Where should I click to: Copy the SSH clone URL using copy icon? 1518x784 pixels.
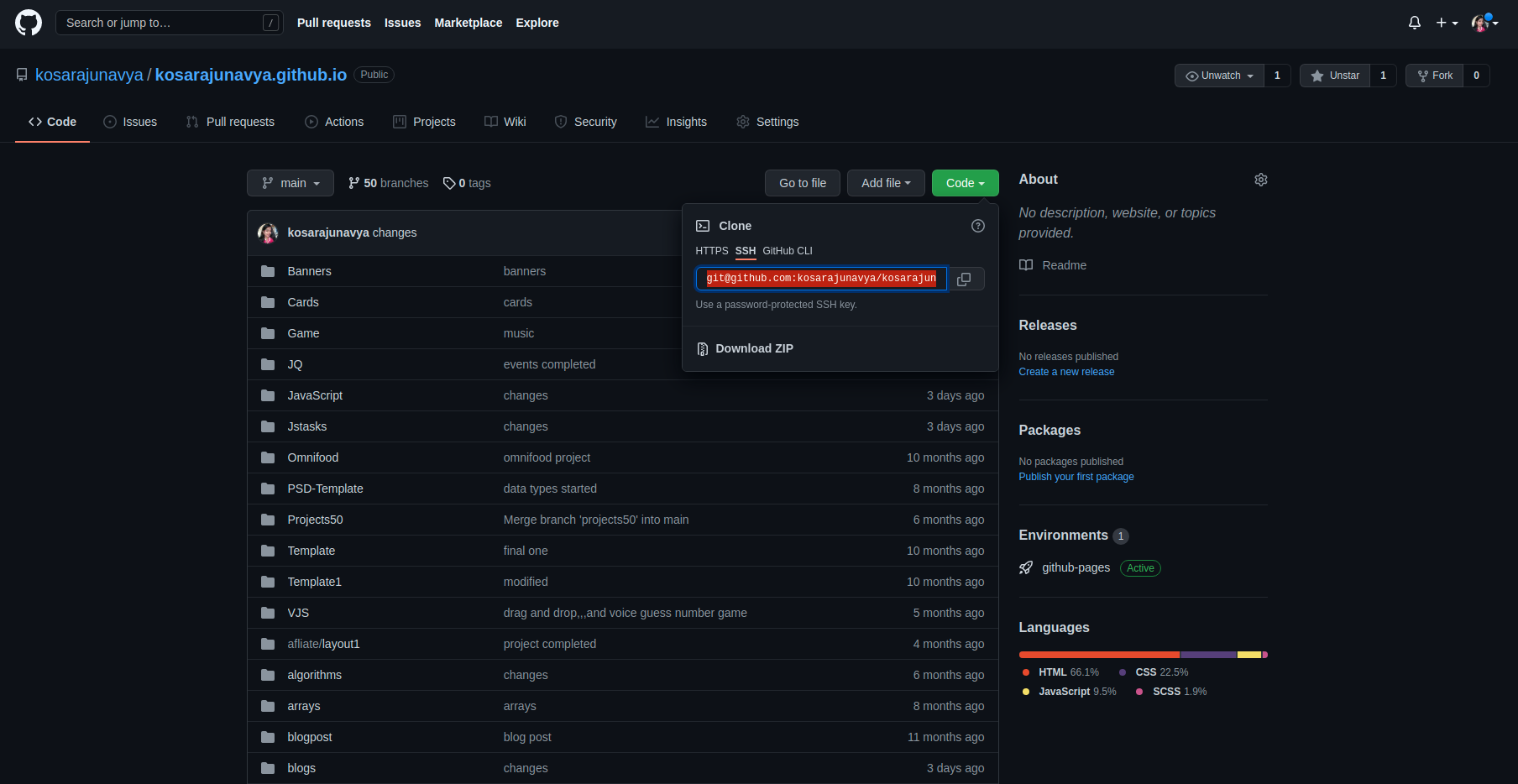pyautogui.click(x=963, y=279)
